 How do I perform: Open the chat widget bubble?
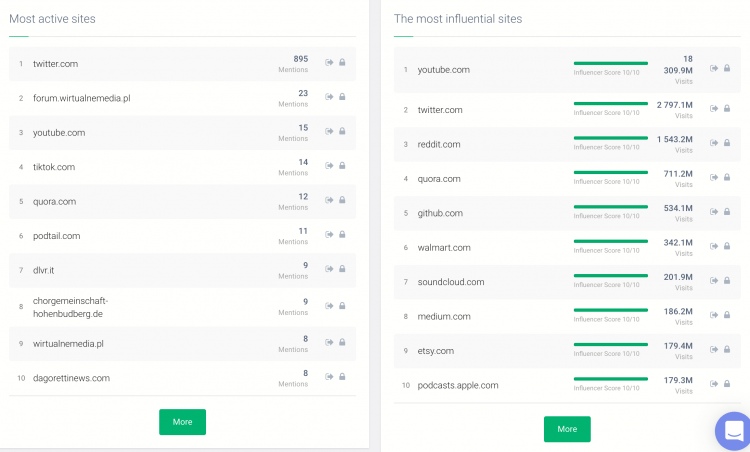734,432
